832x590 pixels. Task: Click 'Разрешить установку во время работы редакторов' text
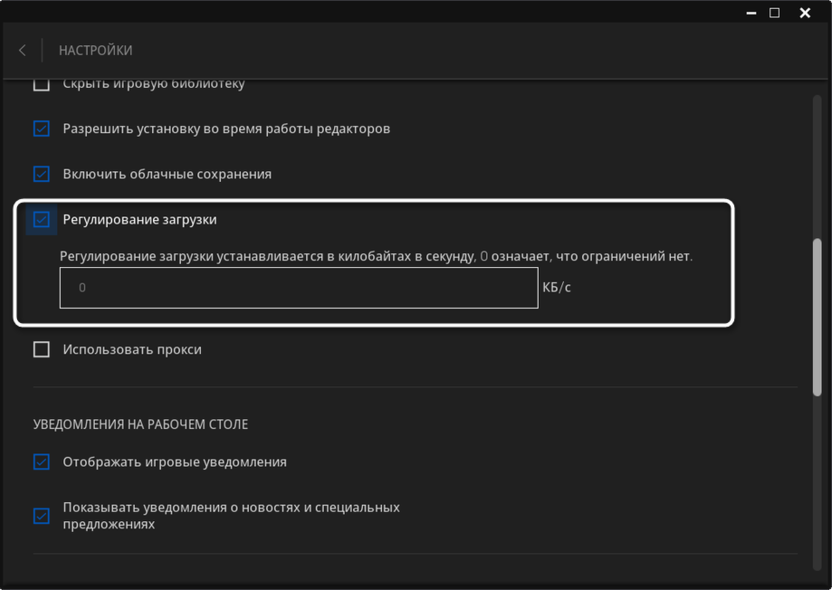click(x=226, y=129)
